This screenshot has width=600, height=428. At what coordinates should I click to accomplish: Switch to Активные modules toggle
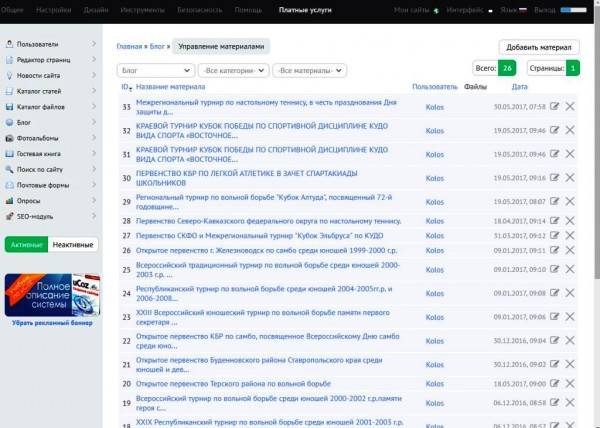point(26,244)
